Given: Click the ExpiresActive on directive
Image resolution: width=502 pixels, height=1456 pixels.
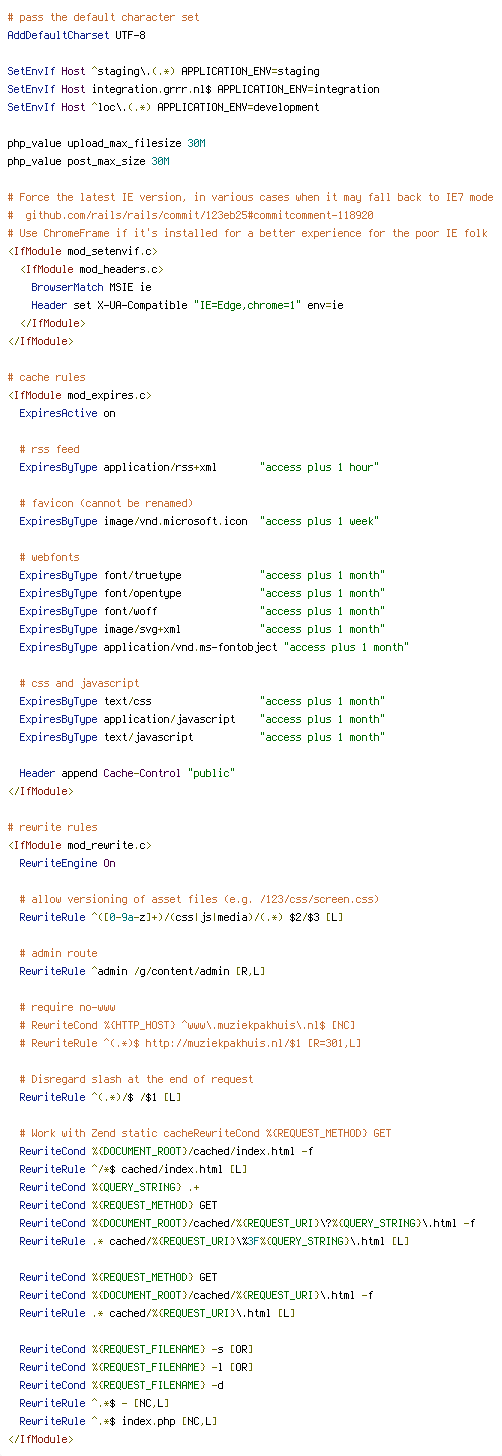Looking at the screenshot, I should (x=67, y=413).
